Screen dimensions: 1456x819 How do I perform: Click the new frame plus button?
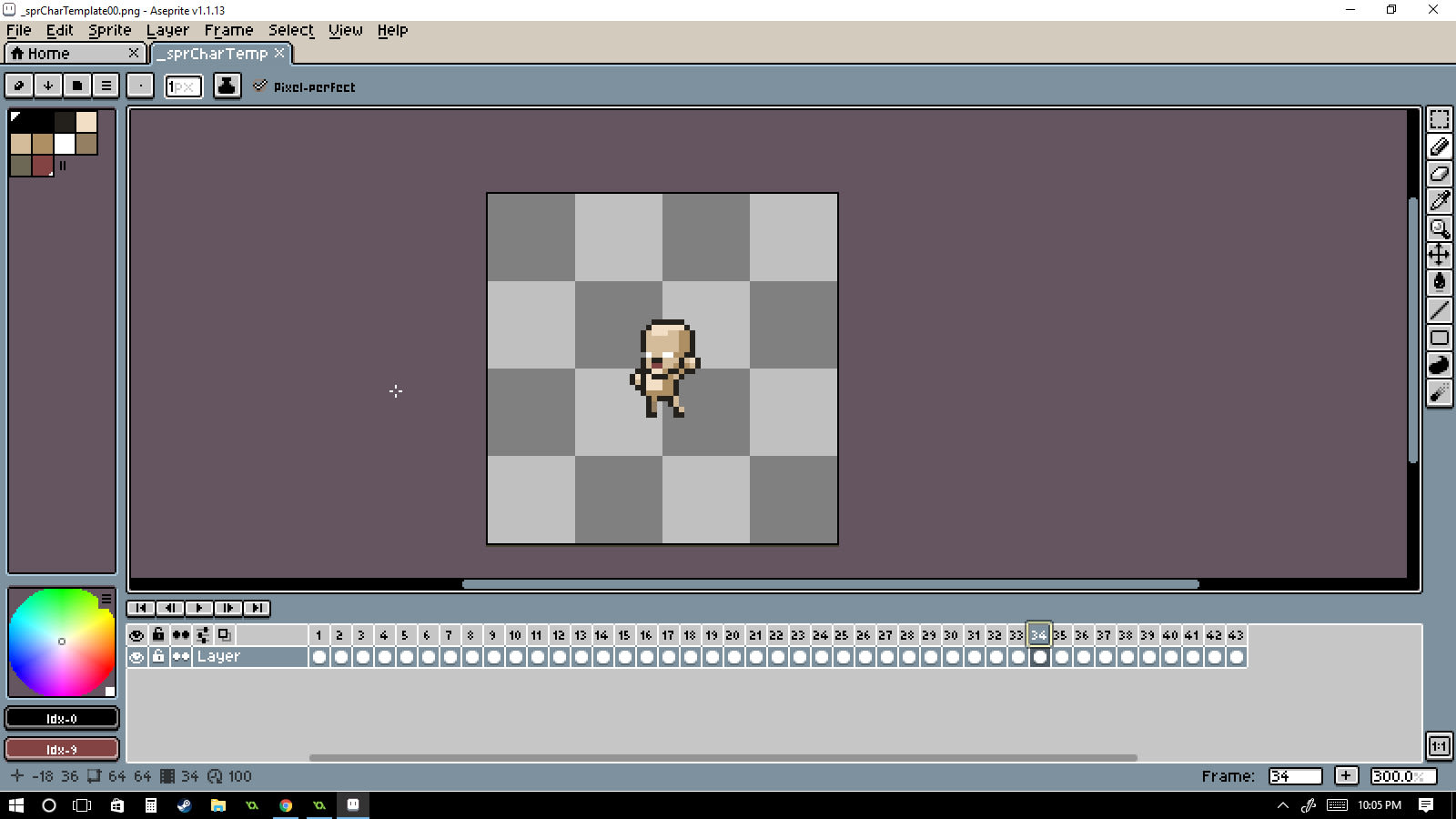click(1346, 776)
